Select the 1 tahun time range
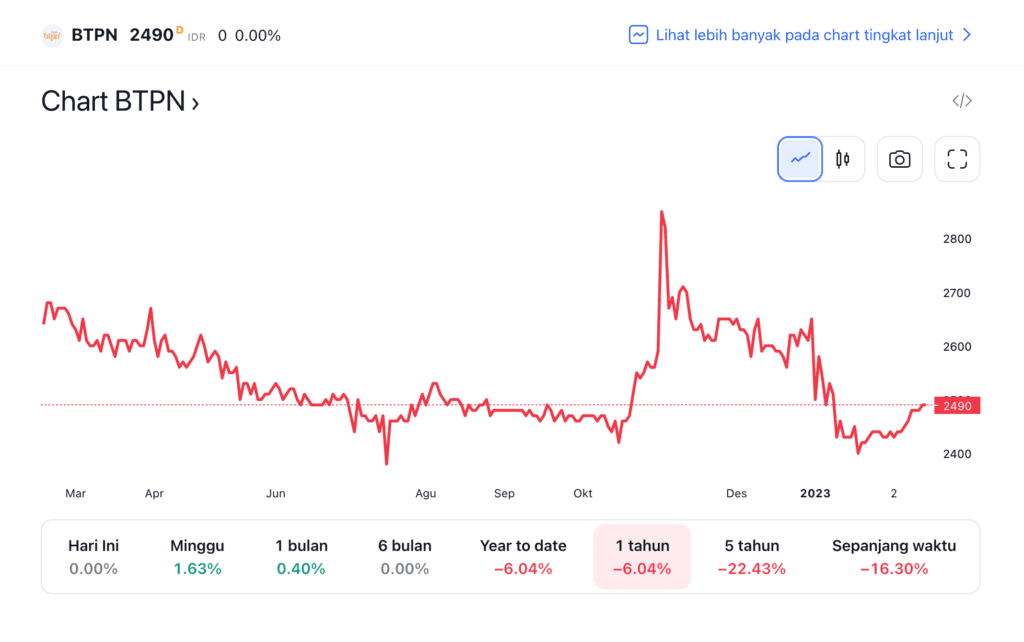The image size is (1024, 642). 641,557
